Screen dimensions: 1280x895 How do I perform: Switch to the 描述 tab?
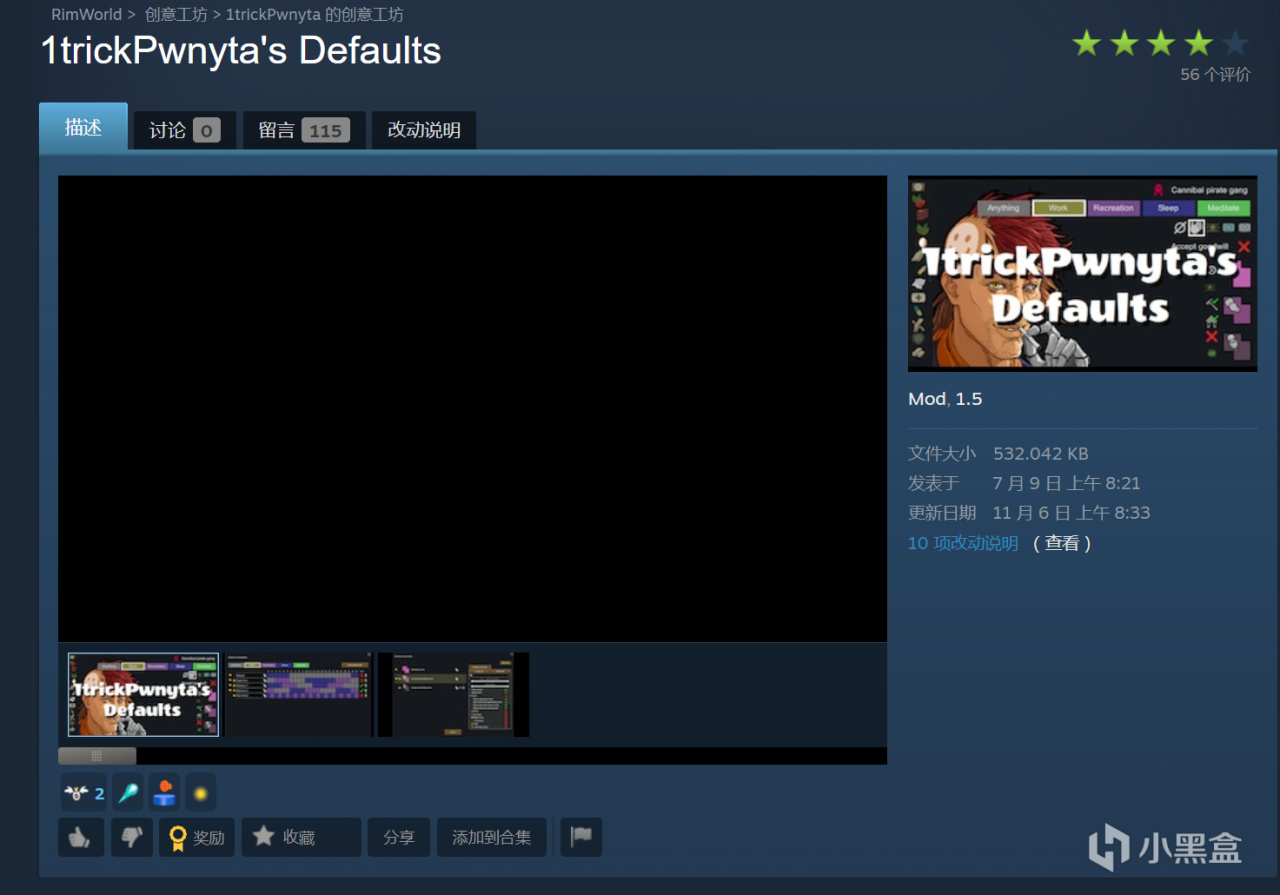coord(83,127)
